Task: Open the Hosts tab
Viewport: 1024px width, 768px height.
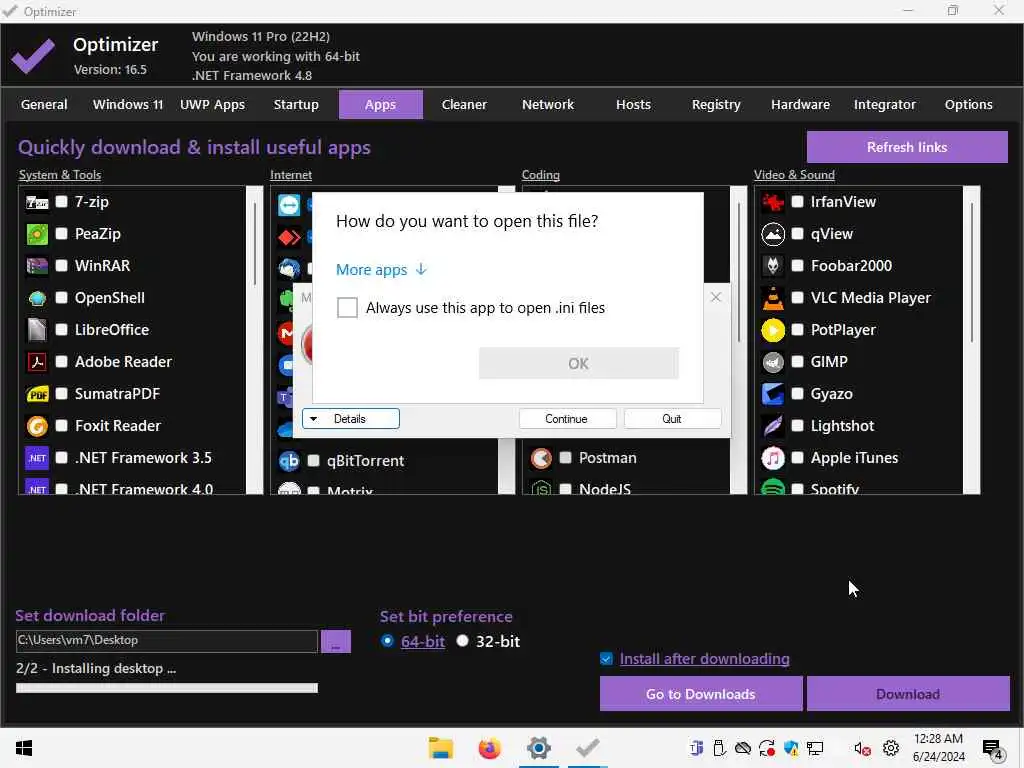Action: [633, 104]
